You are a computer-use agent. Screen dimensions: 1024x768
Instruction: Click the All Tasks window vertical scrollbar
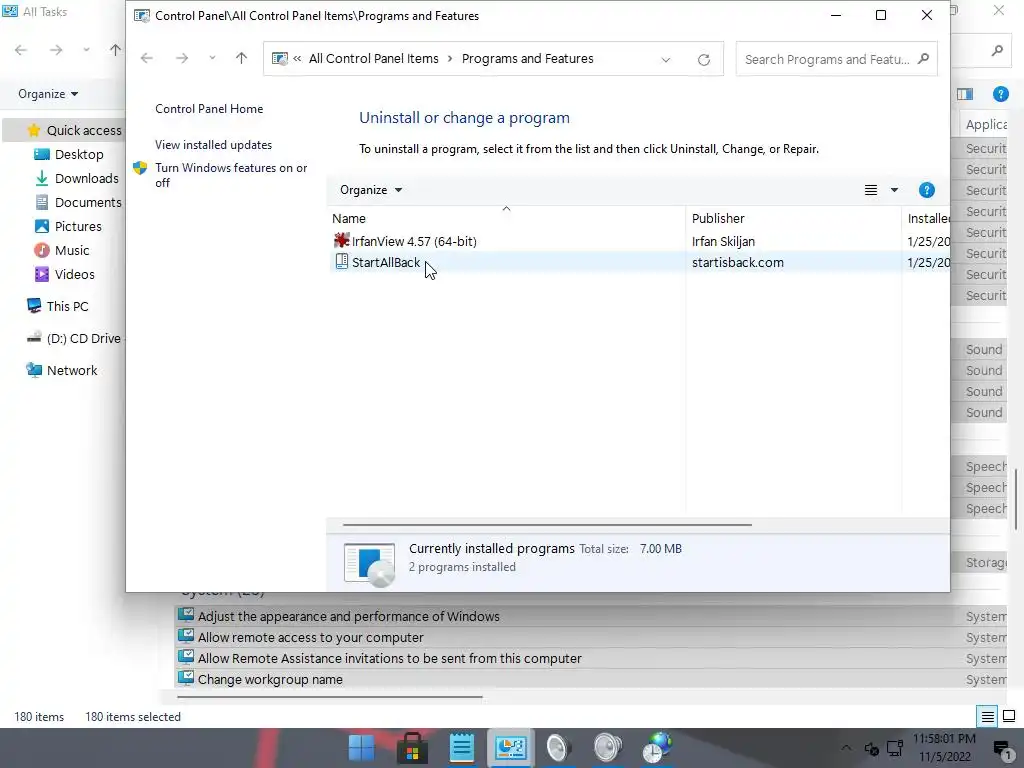1016,500
